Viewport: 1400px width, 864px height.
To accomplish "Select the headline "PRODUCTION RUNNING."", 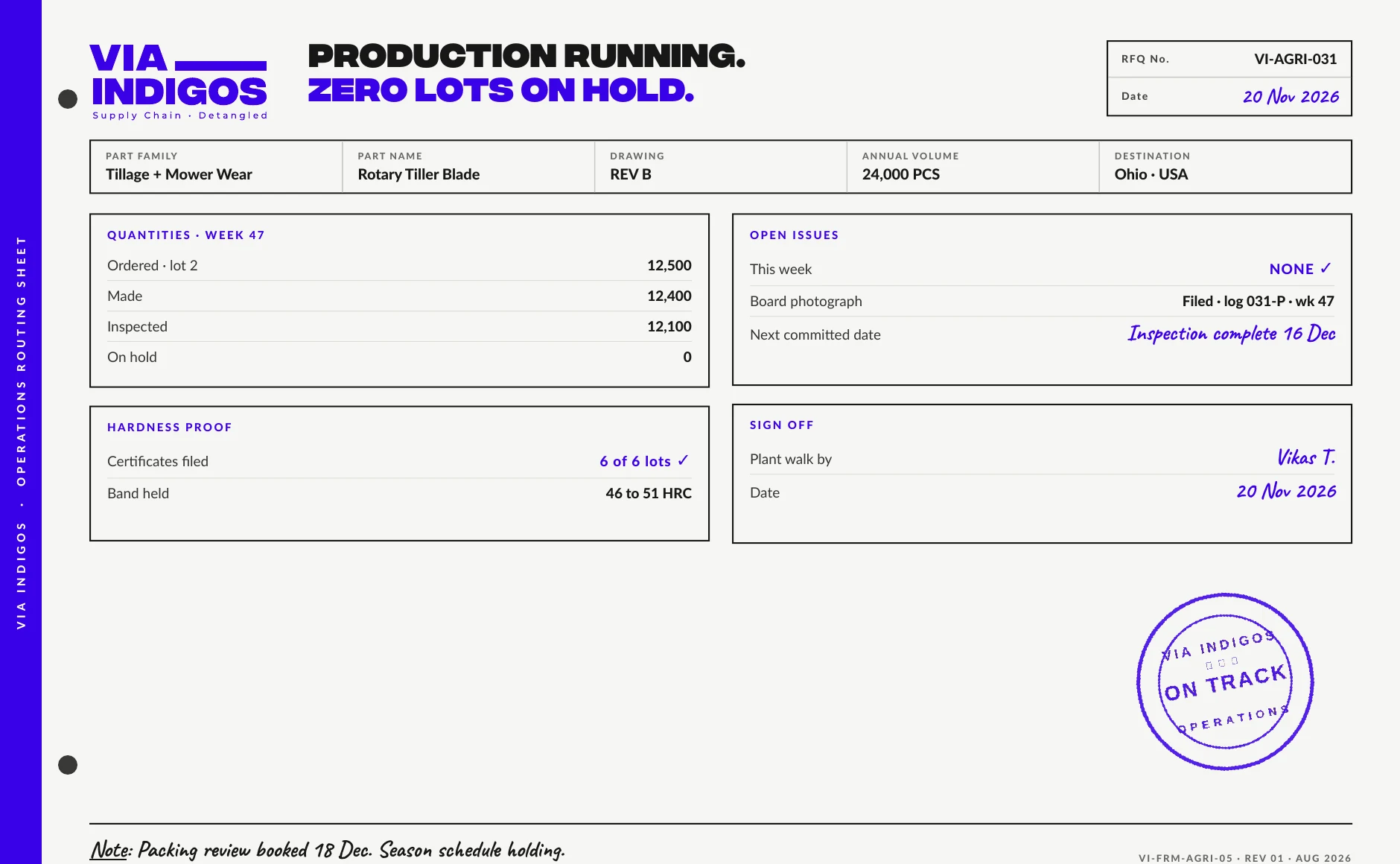I will [x=526, y=56].
